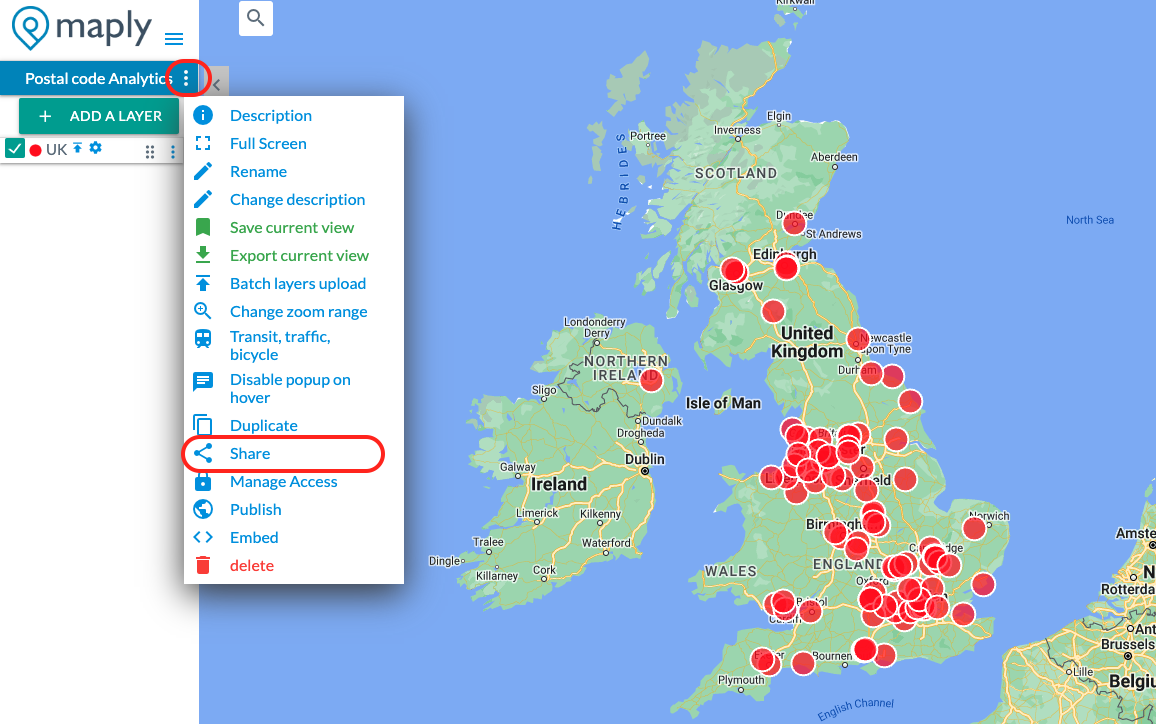Open the UK layer settings gear
The width and height of the screenshot is (1156, 724).
point(96,148)
